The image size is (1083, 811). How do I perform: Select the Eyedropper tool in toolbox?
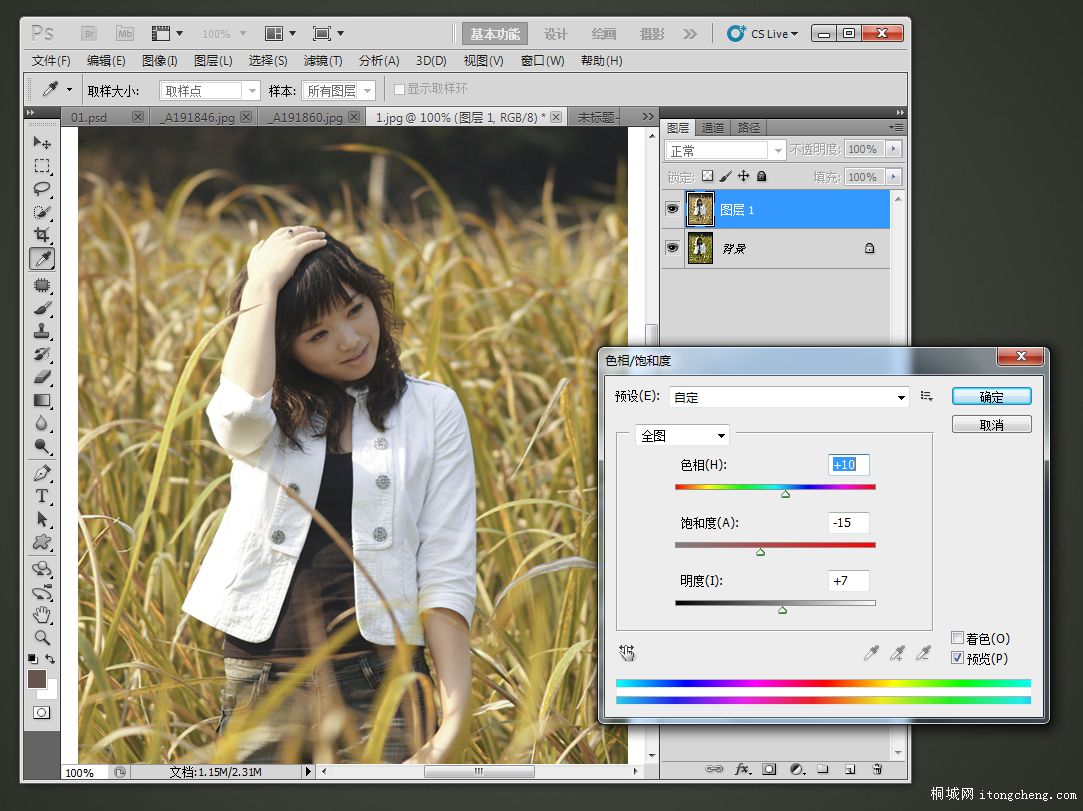click(x=42, y=258)
